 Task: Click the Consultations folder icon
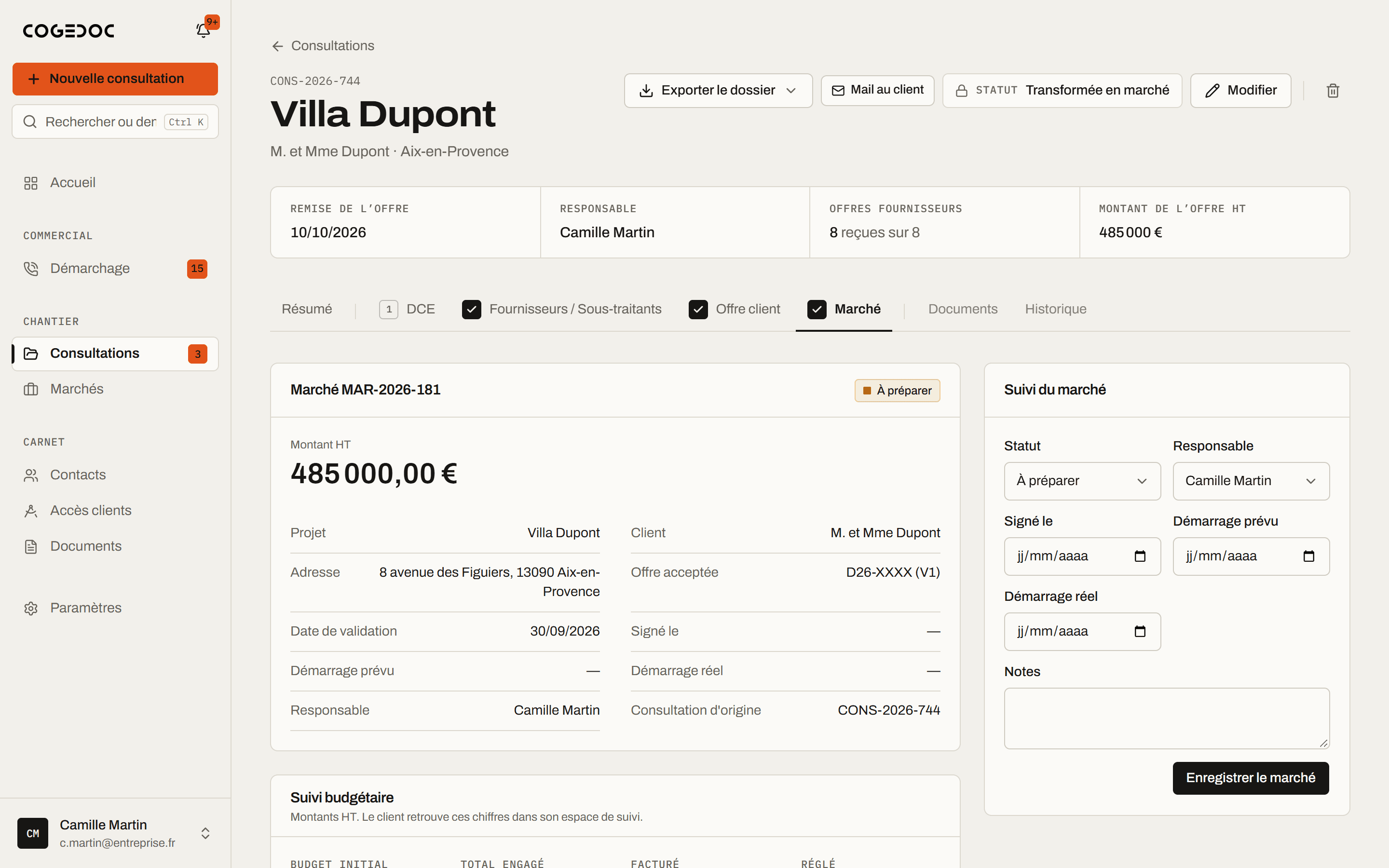(x=31, y=353)
